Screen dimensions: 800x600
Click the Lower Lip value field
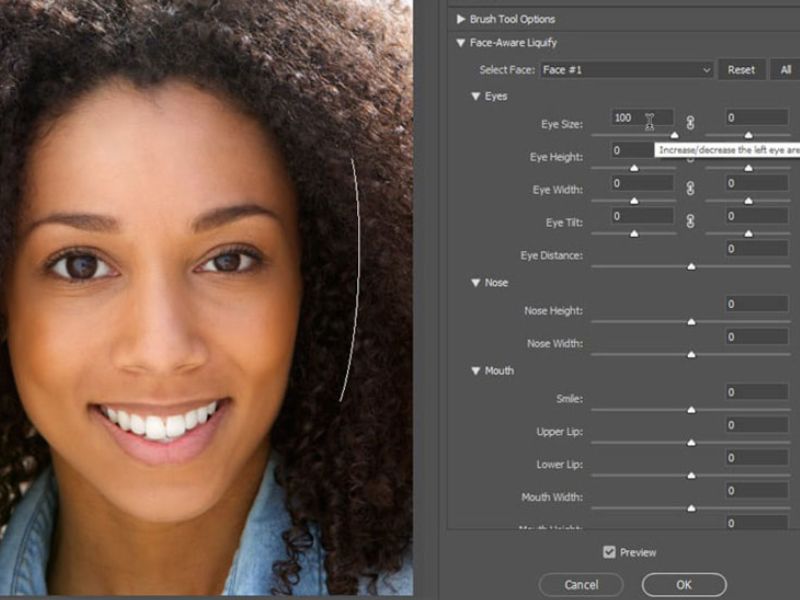(757, 458)
